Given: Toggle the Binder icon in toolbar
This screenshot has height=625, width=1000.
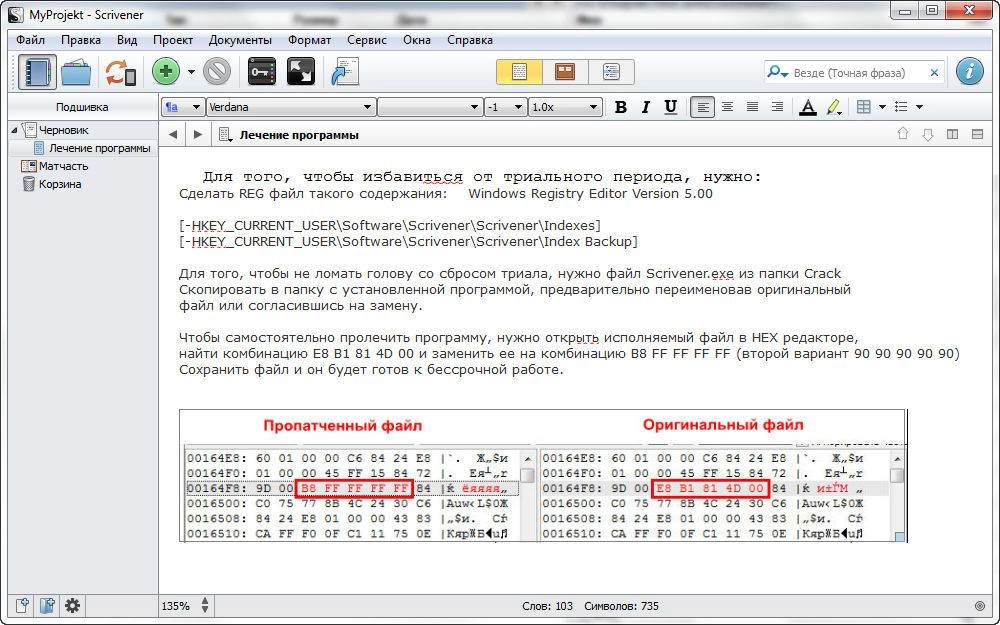Looking at the screenshot, I should point(37,71).
